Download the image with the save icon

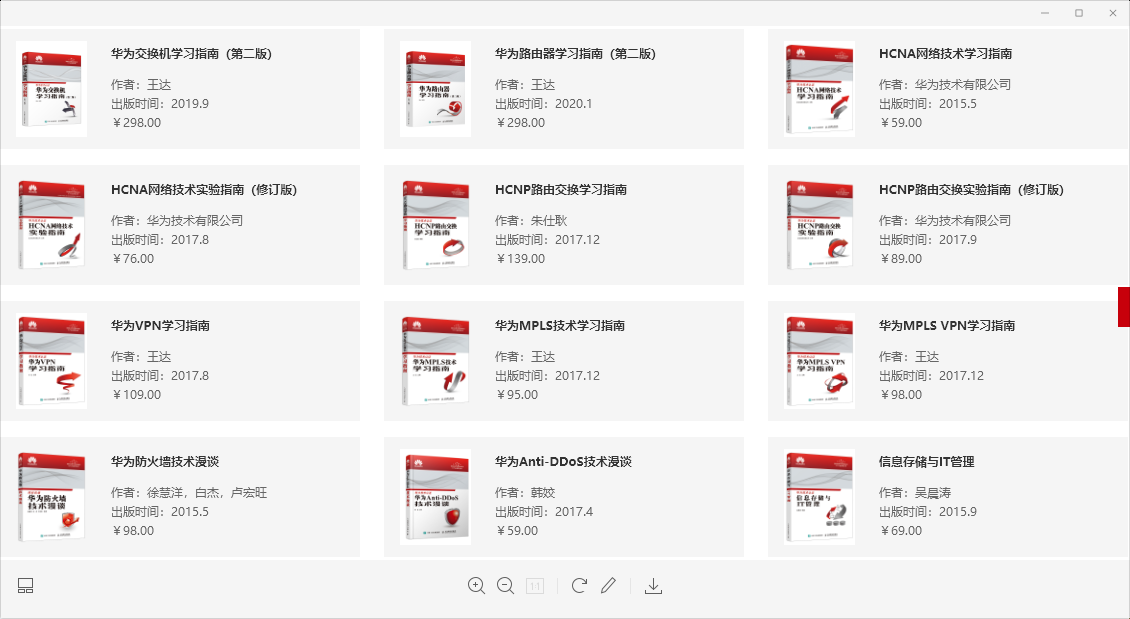(654, 586)
